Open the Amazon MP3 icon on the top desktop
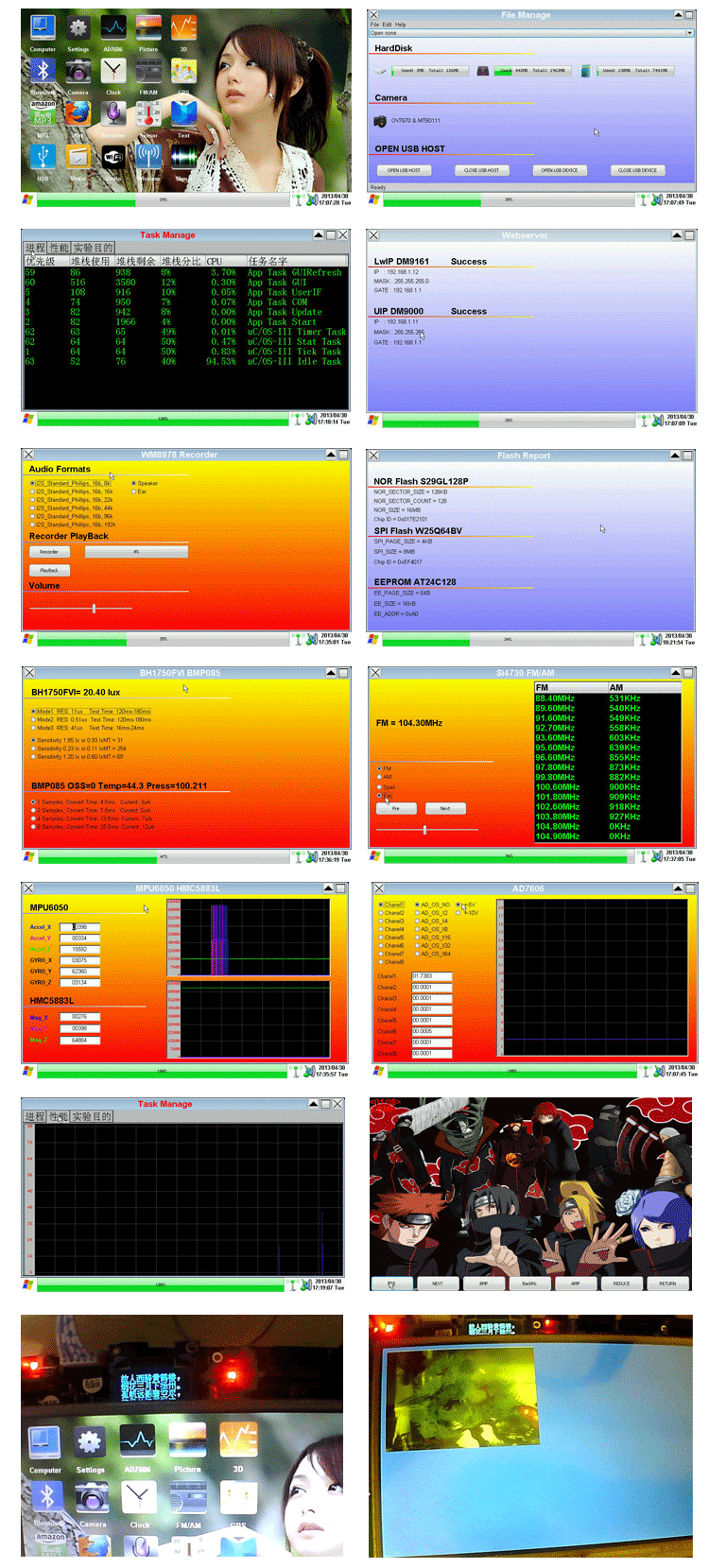This screenshot has width=709, height=1568. (x=43, y=113)
